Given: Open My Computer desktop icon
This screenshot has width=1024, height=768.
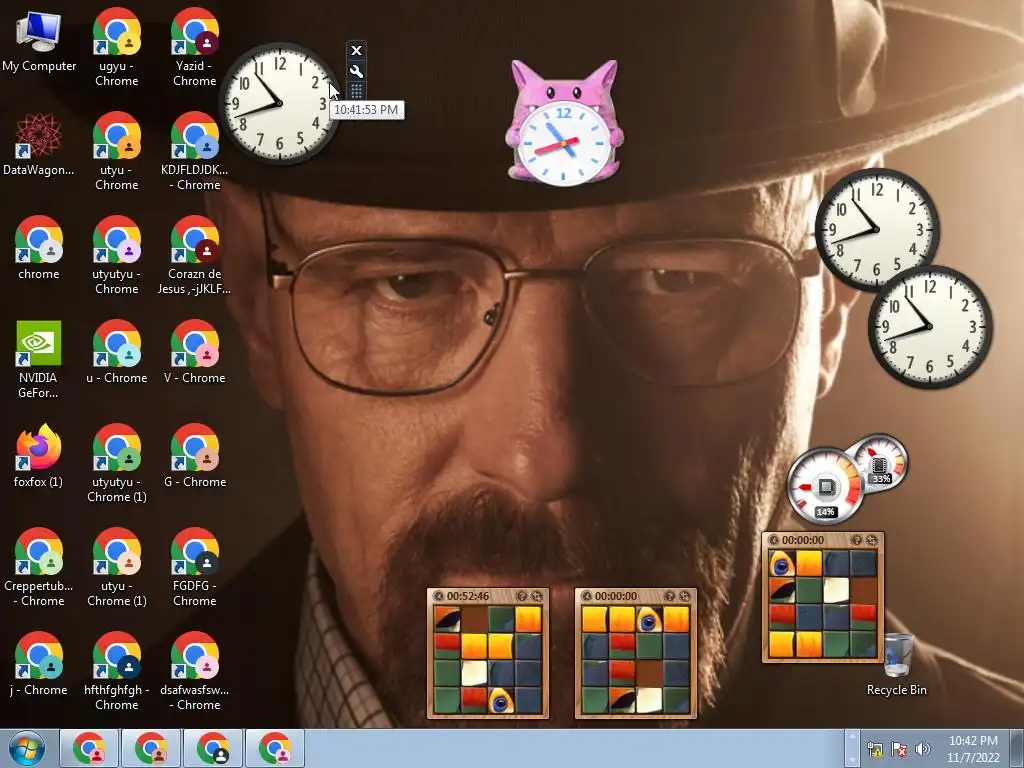Looking at the screenshot, I should [39, 41].
